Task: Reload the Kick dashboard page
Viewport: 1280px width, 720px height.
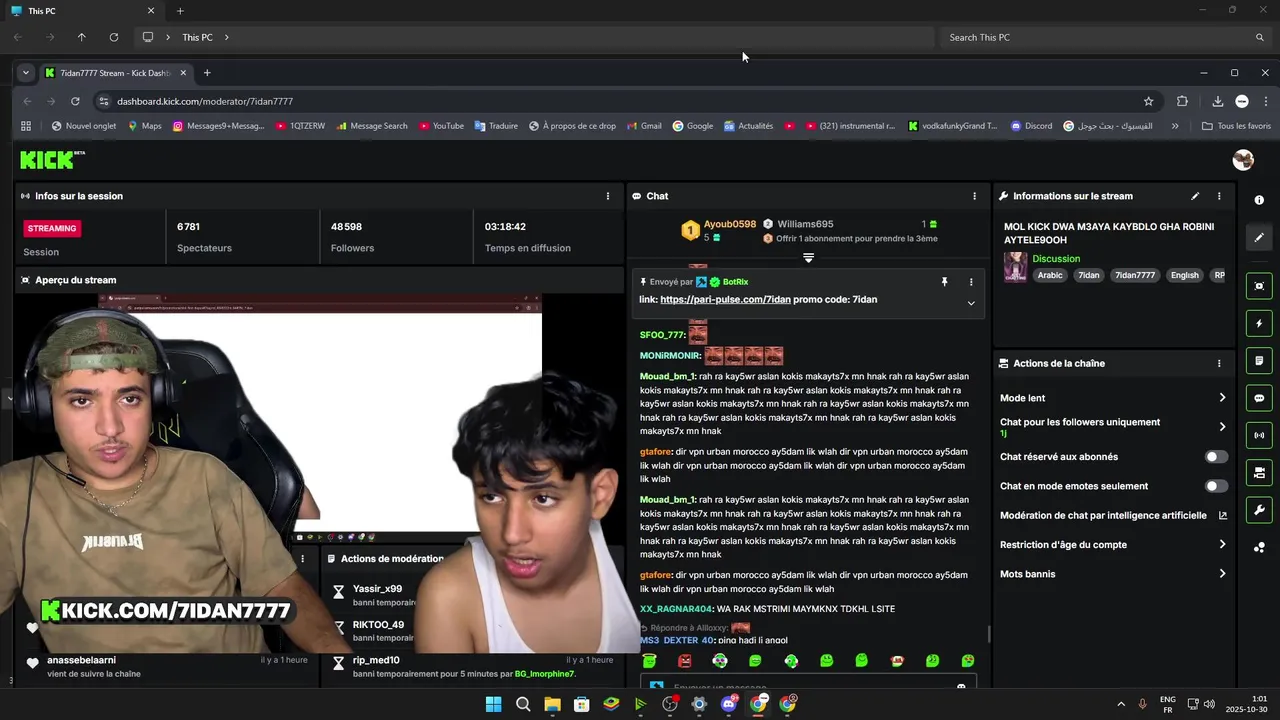Action: pyautogui.click(x=75, y=101)
